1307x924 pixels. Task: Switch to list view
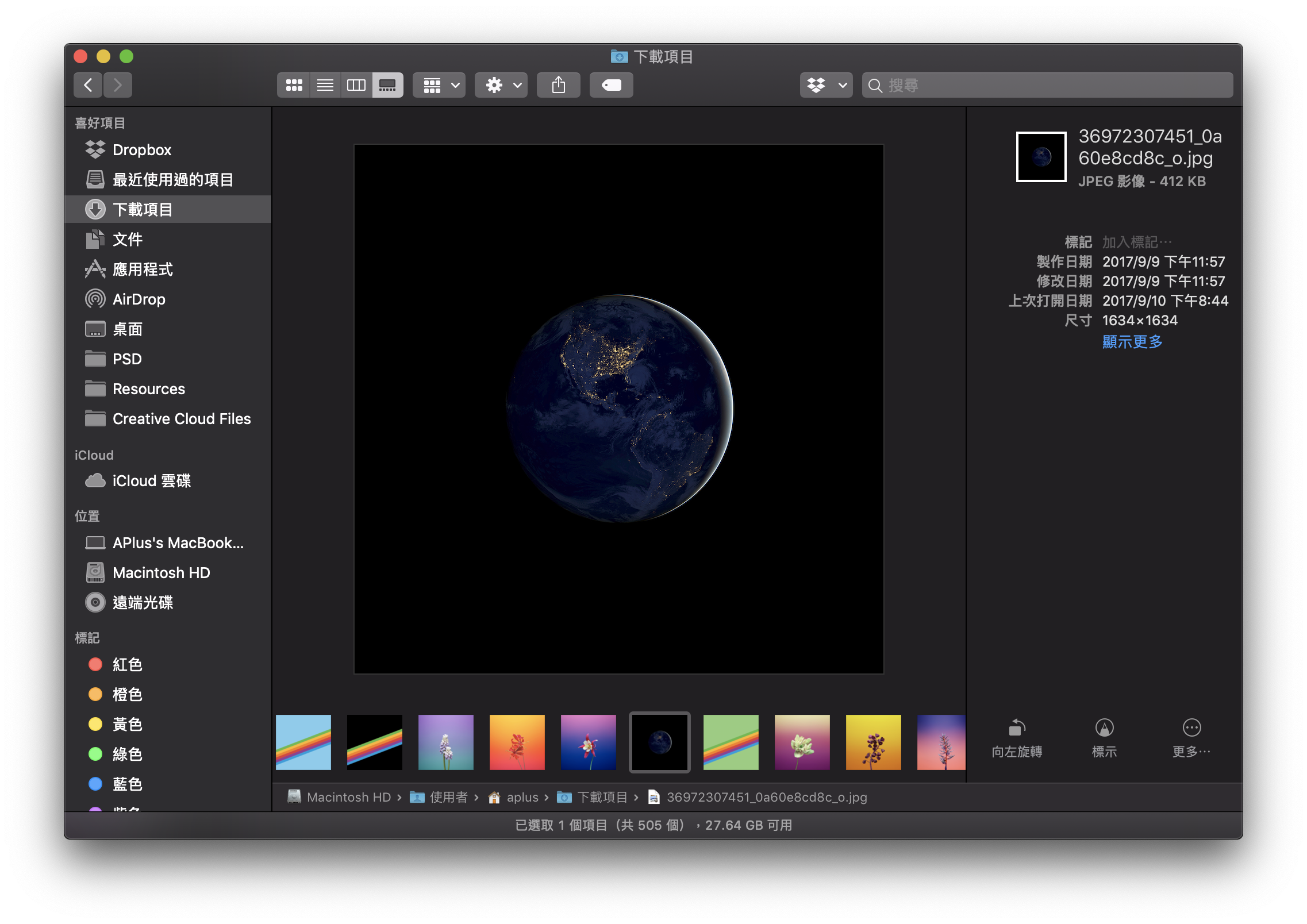click(x=325, y=85)
